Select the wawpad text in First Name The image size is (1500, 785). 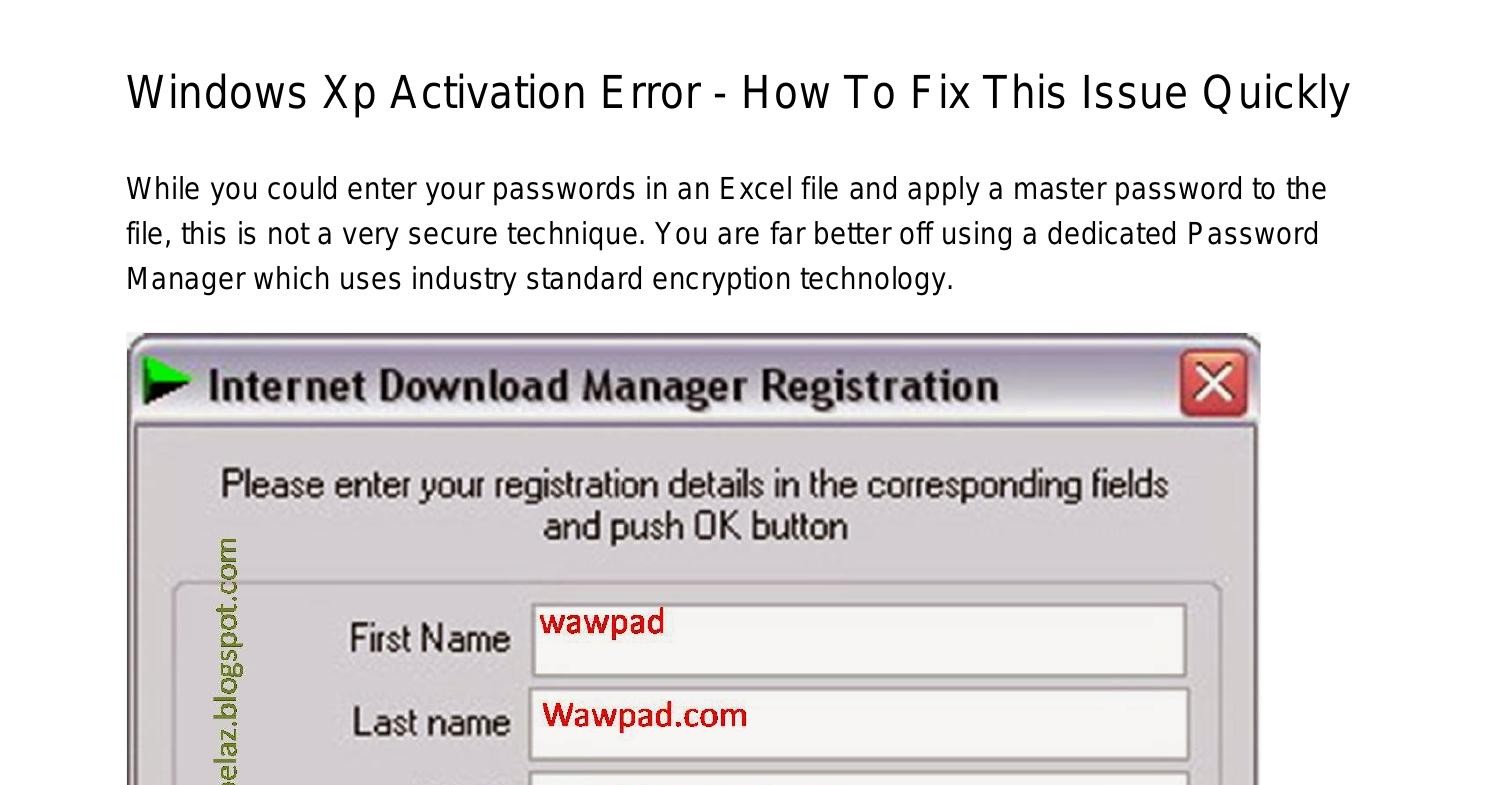(601, 622)
